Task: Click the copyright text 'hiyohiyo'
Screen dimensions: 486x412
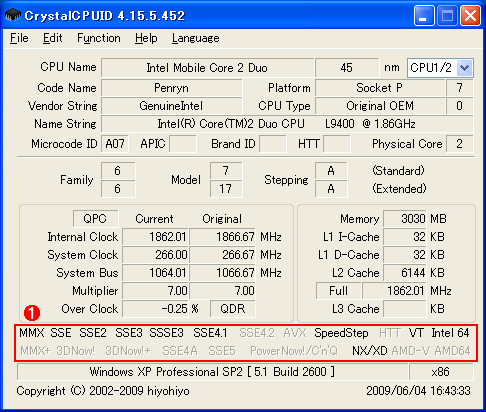Action: (x=168, y=391)
